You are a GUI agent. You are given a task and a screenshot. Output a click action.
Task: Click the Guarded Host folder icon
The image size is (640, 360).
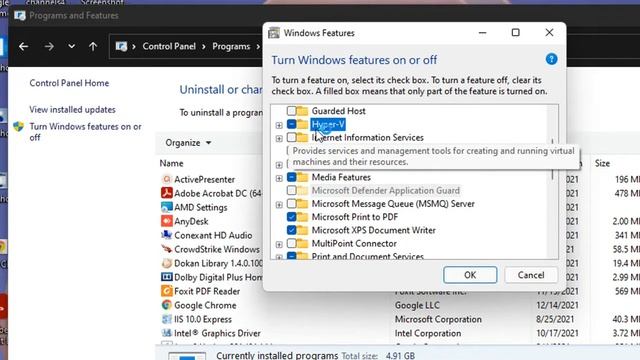point(302,111)
